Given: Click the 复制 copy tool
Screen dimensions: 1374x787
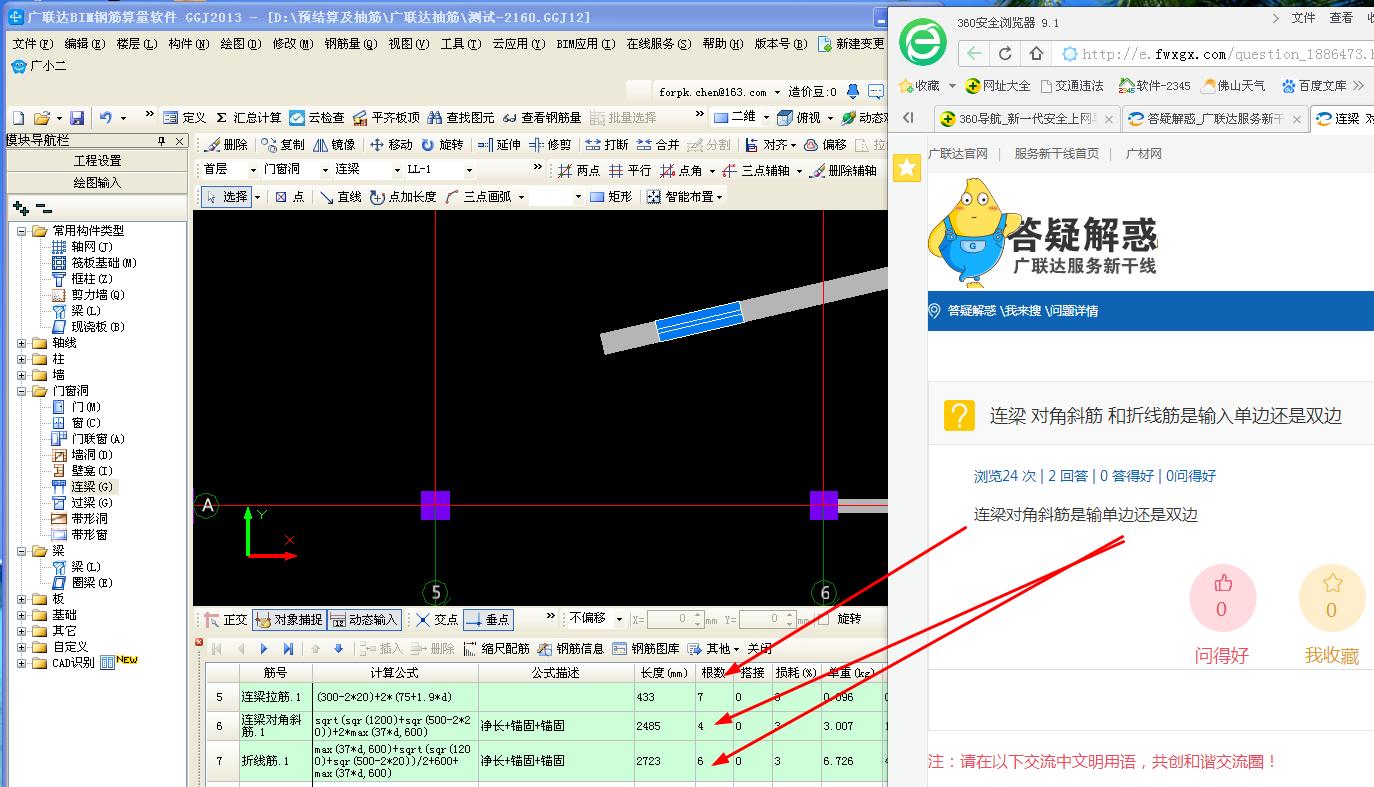Looking at the screenshot, I should point(283,145).
